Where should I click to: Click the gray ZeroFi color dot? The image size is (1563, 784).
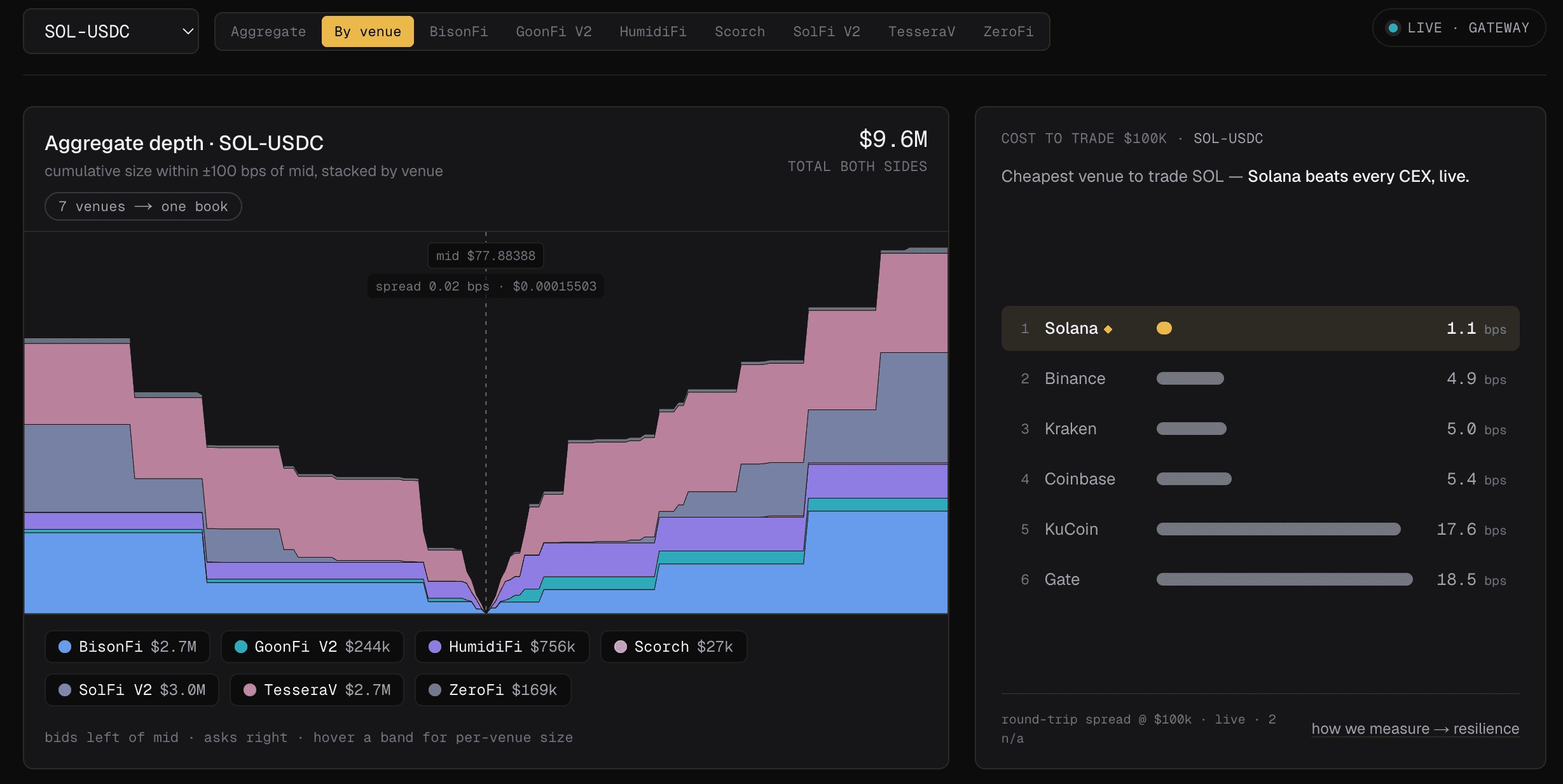click(x=435, y=690)
